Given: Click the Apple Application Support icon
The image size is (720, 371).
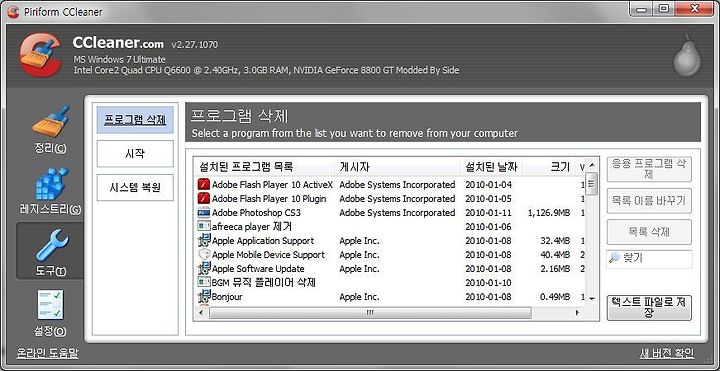Looking at the screenshot, I should click(x=203, y=241).
